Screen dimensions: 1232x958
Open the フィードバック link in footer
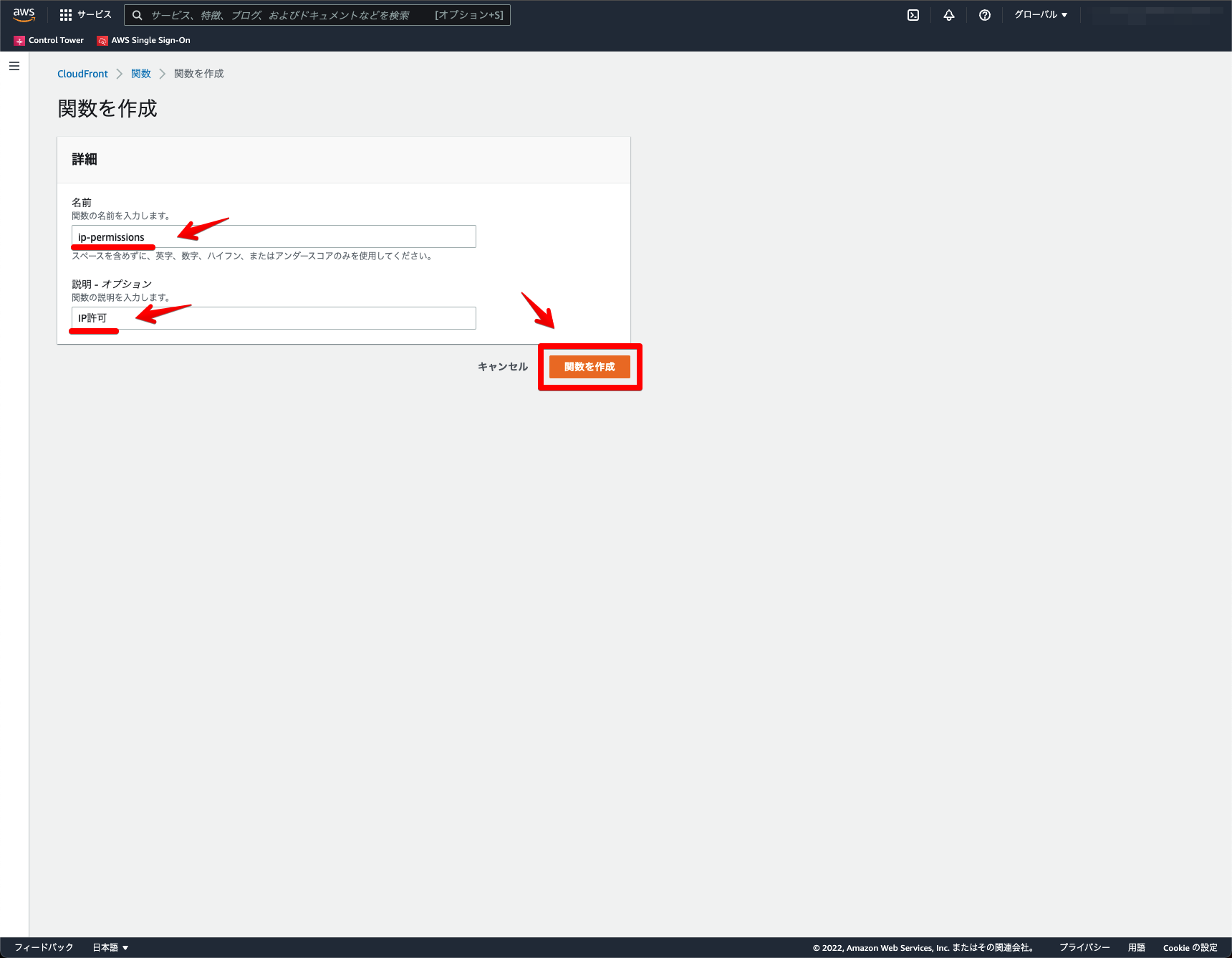44,947
